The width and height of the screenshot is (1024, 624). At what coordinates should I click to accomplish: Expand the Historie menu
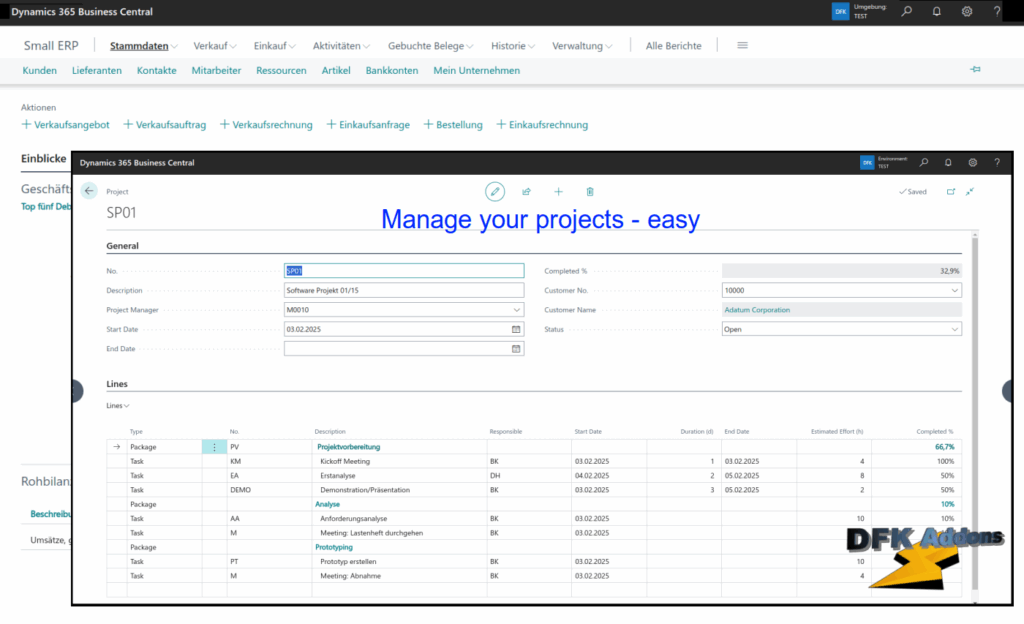coord(513,46)
